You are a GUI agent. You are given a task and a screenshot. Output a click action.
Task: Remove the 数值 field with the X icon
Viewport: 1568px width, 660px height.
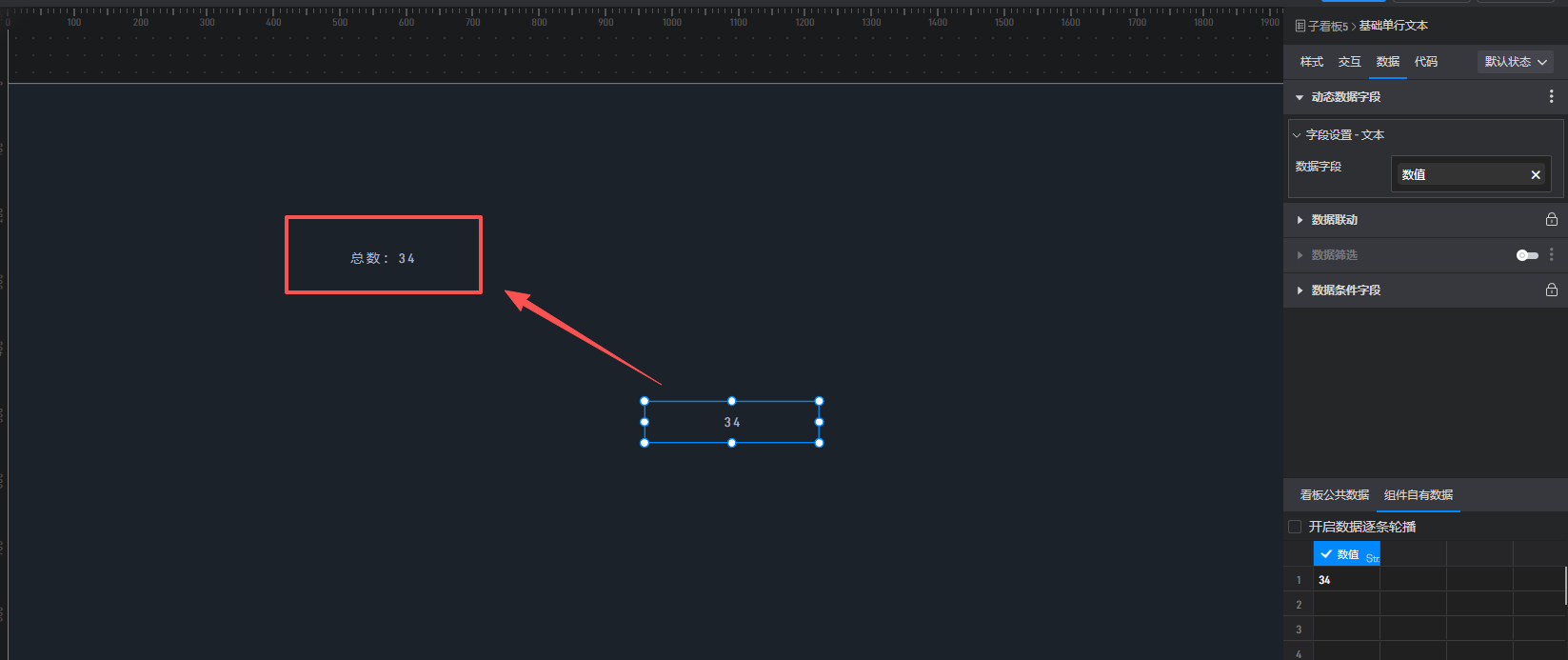pos(1535,175)
